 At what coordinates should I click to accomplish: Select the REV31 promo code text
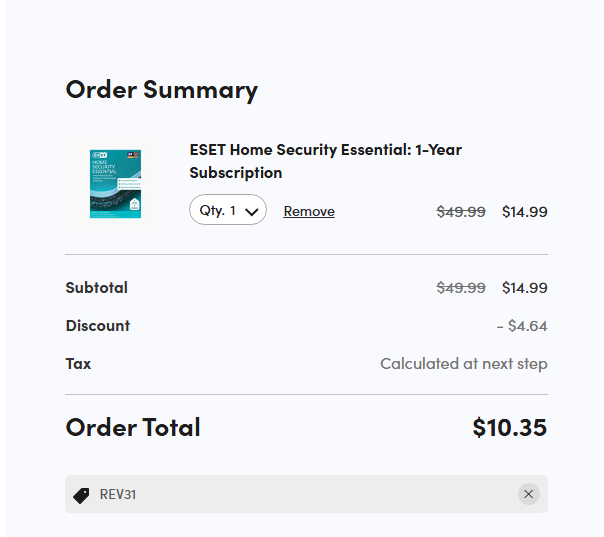click(x=118, y=495)
